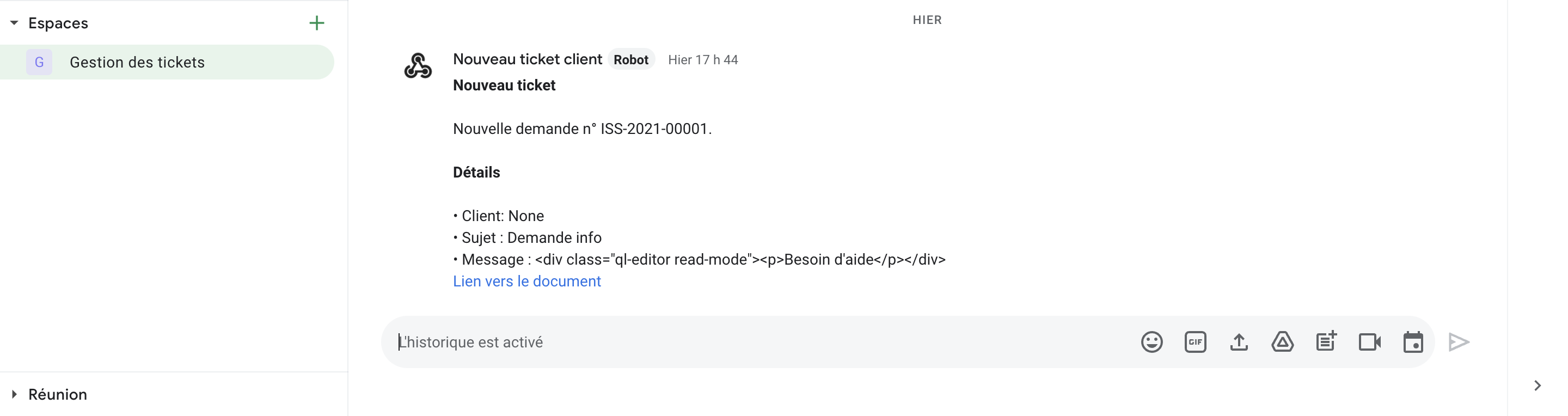Open the GIF picker

coord(1195,342)
